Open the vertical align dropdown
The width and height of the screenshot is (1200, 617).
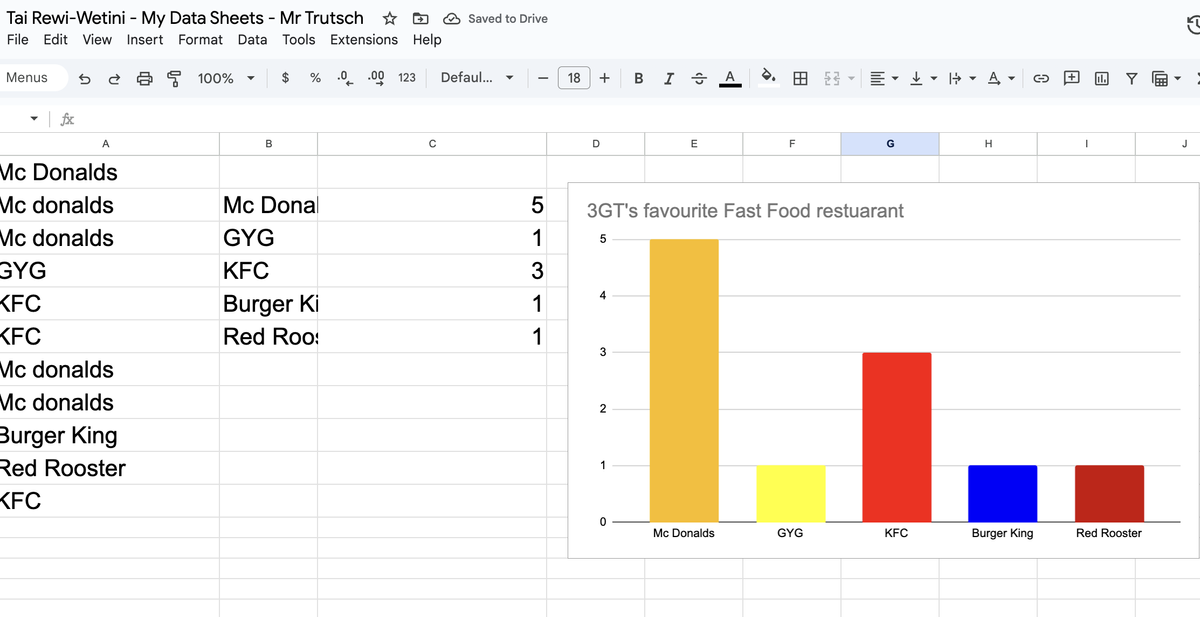pyautogui.click(x=922, y=78)
